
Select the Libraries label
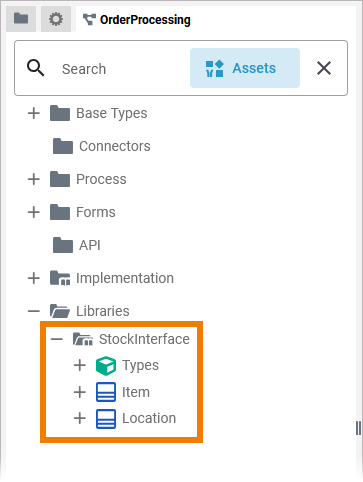click(103, 311)
